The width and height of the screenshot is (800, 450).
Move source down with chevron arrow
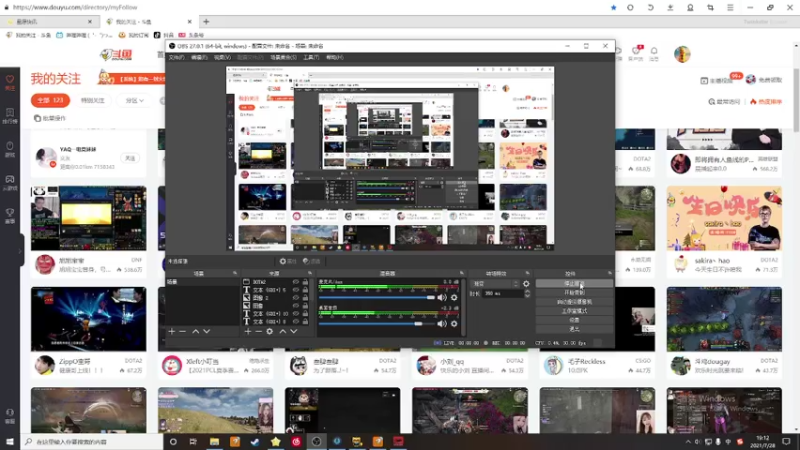tap(294, 332)
